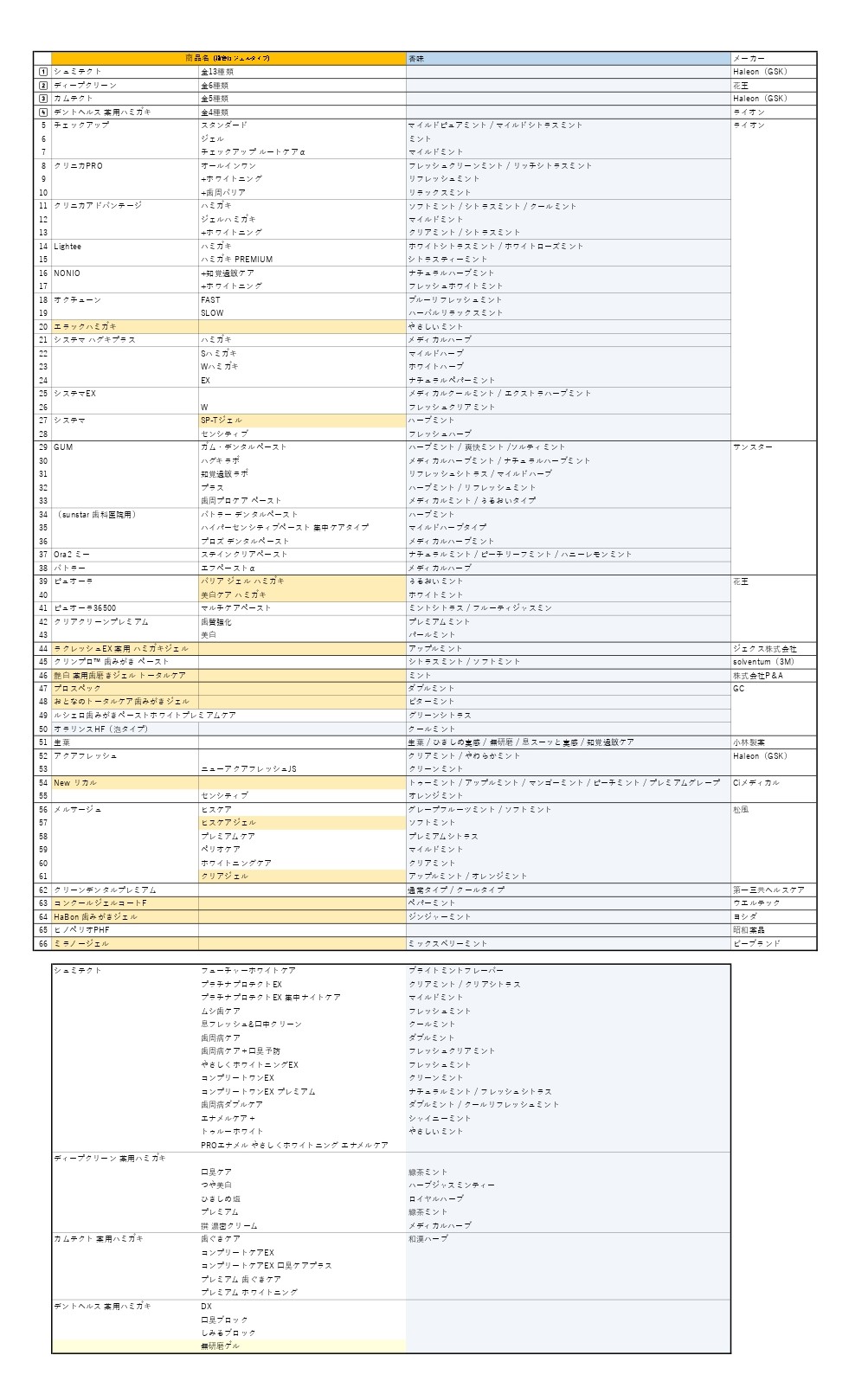Click the Ciメディカル maker cell
This screenshot has height=1381, width=868.
click(774, 783)
